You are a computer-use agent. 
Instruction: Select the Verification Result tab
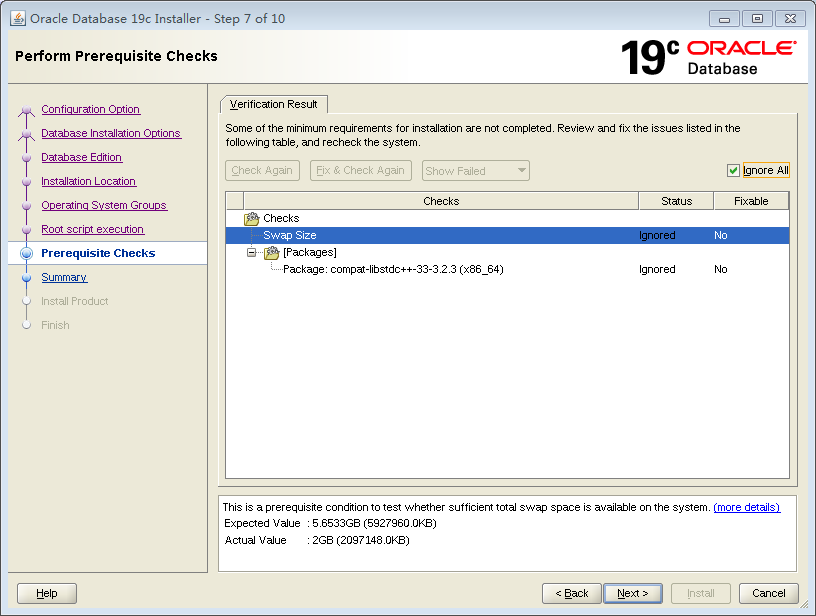(273, 104)
